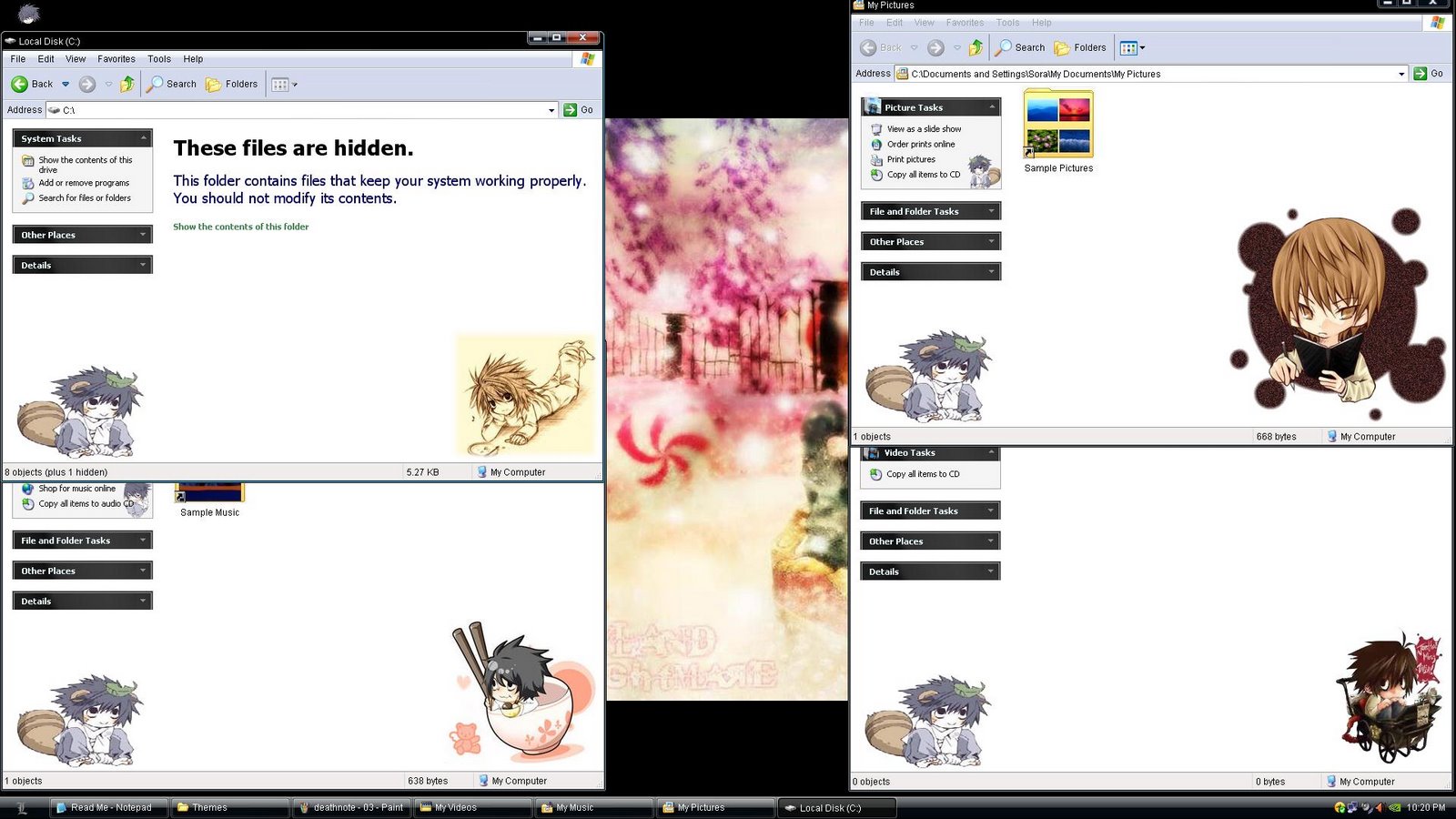Switch to My Music taskbar button
Screen dimensions: 1456x819
click(x=594, y=807)
